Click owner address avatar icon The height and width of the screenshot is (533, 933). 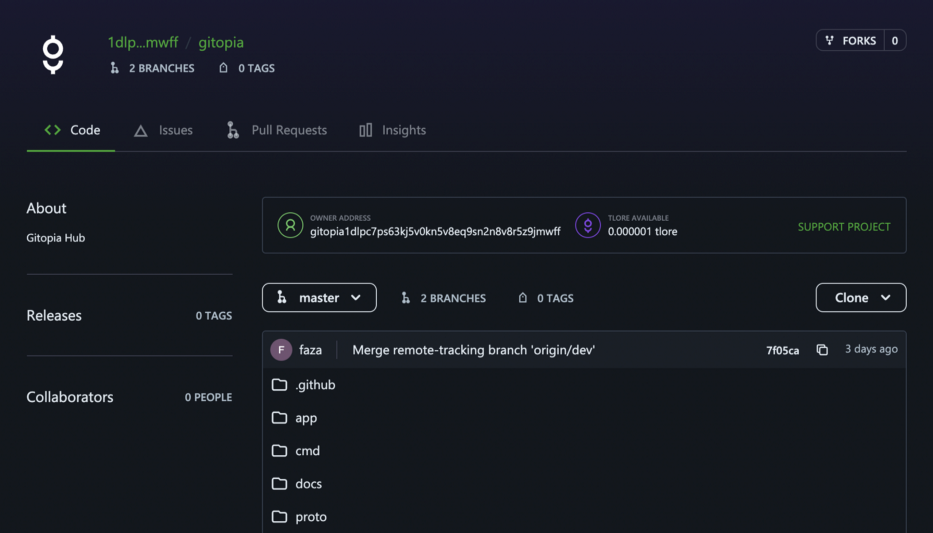[290, 225]
